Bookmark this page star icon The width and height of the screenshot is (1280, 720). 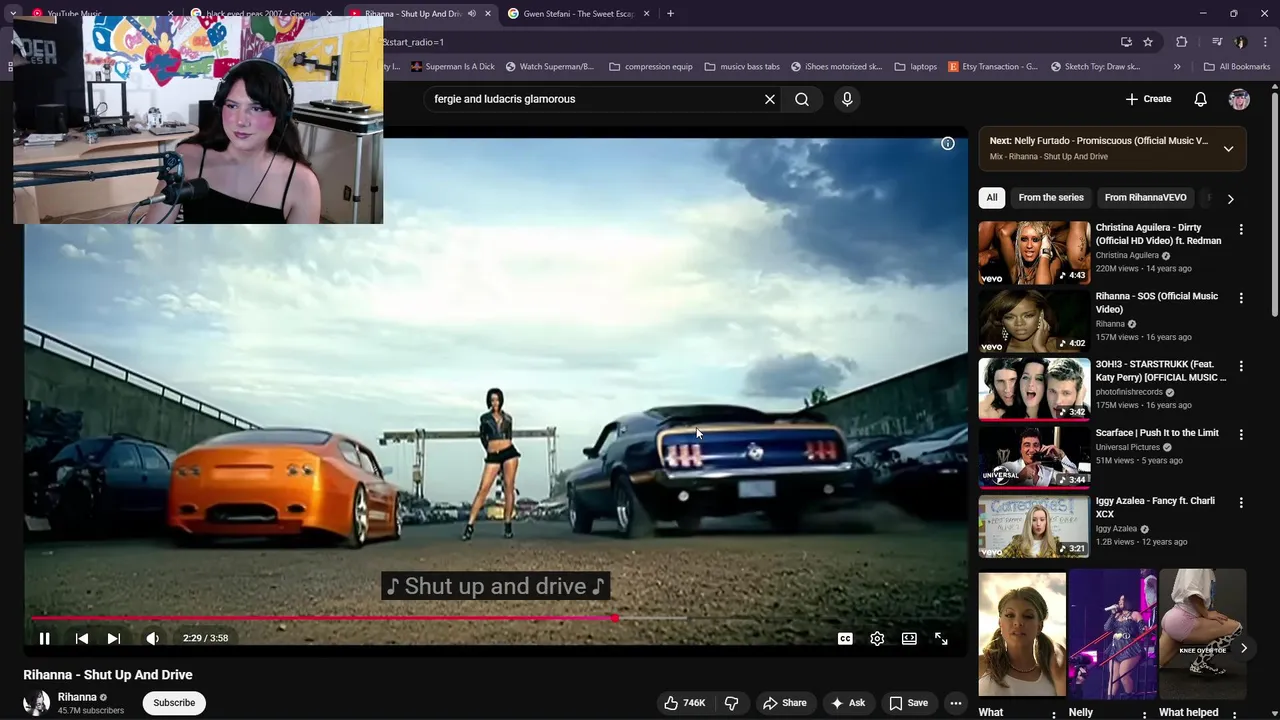point(1148,42)
